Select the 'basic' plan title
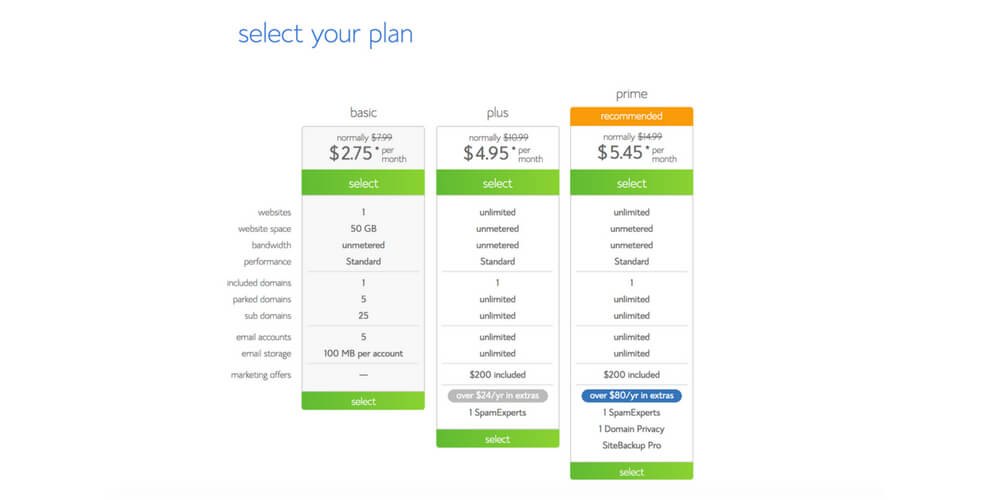1000x500 pixels. coord(363,112)
